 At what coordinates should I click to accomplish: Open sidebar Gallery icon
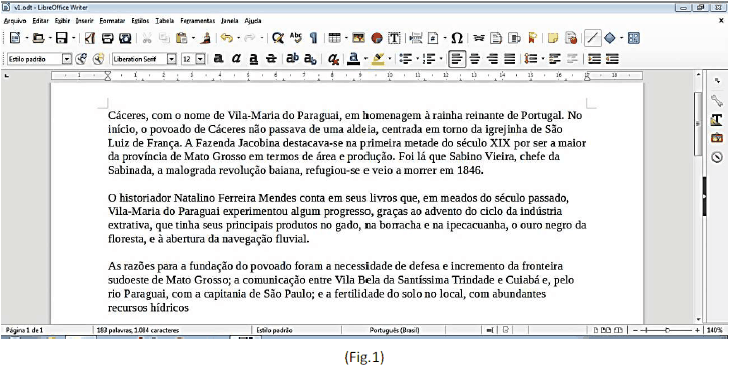pyautogui.click(x=716, y=138)
